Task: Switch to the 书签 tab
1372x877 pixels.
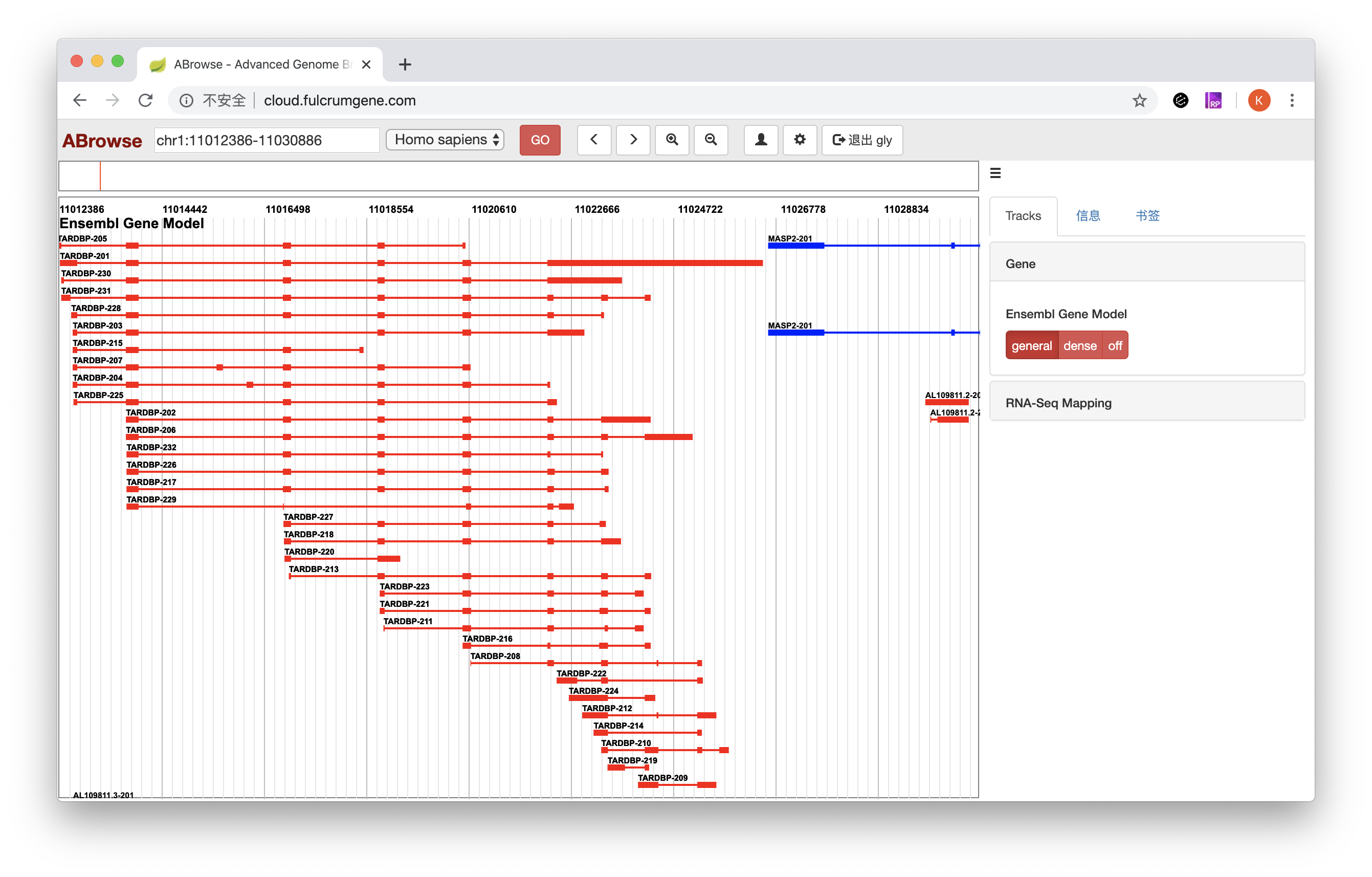Action: 1147,216
